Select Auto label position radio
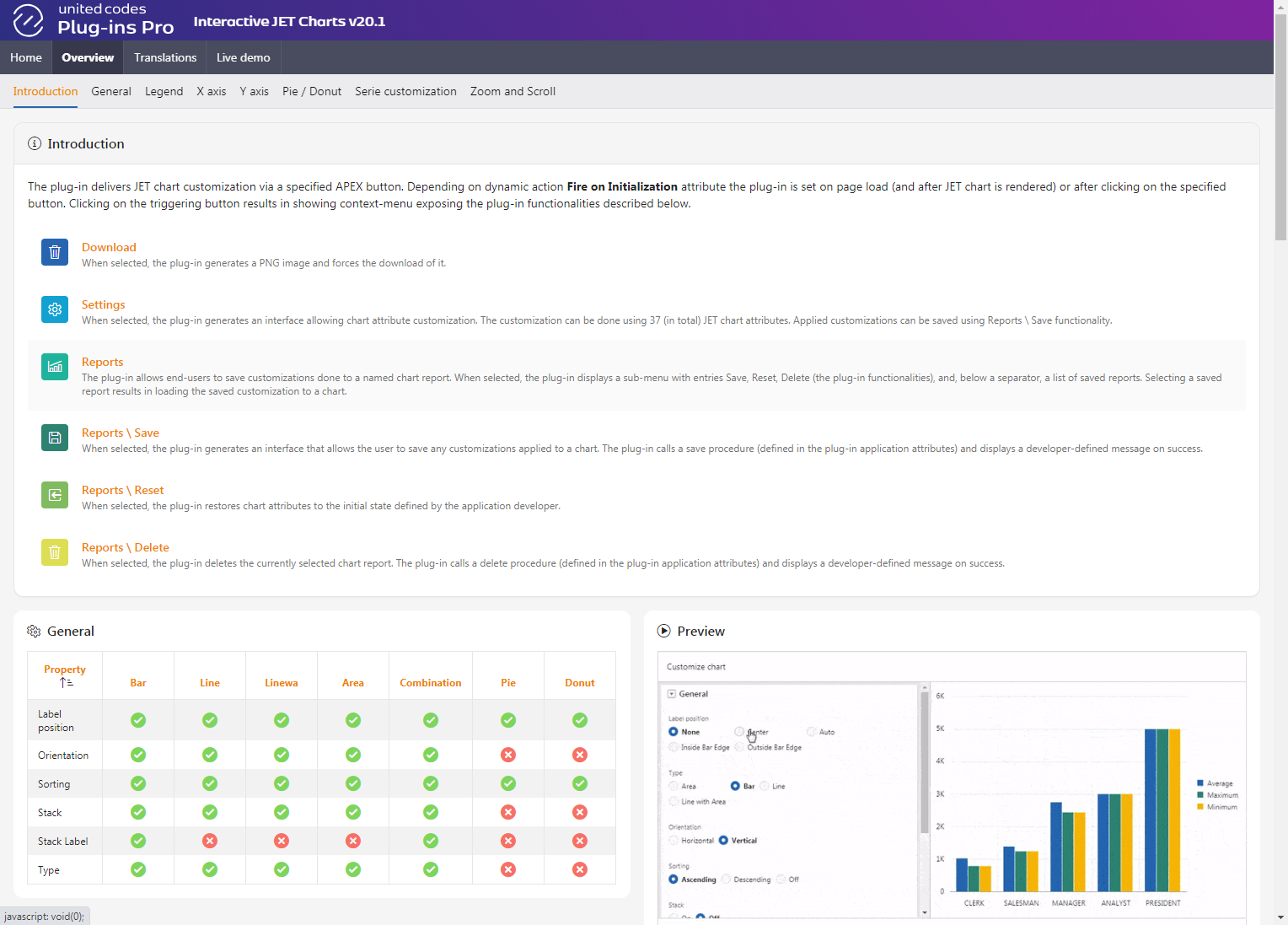Screen dimensions: 1288x925 click(x=812, y=732)
